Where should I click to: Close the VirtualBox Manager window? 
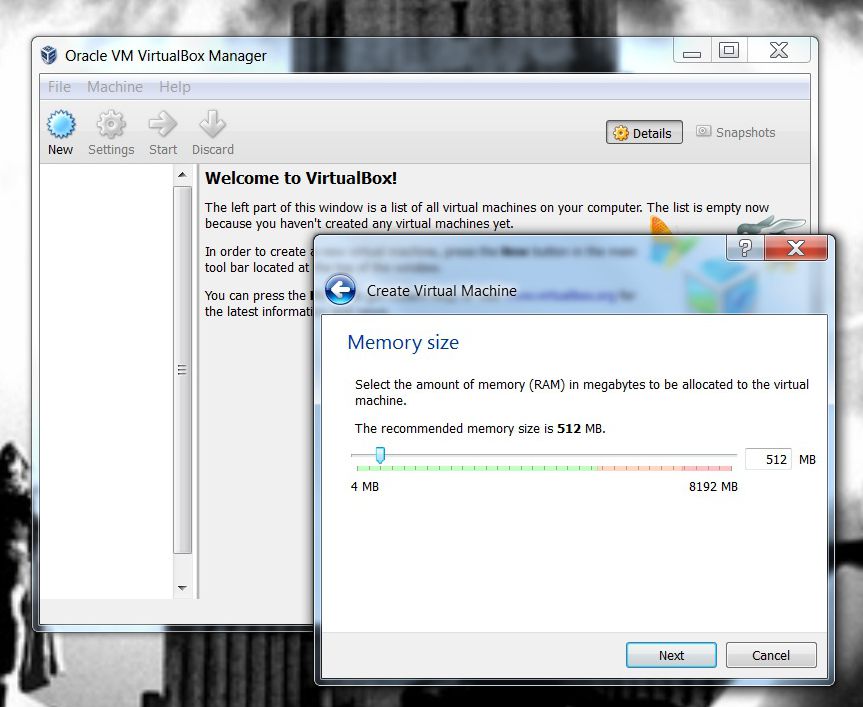tap(779, 51)
